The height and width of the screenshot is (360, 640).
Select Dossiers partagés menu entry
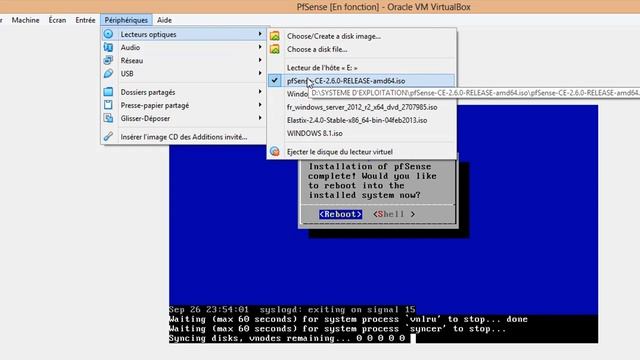(x=183, y=92)
